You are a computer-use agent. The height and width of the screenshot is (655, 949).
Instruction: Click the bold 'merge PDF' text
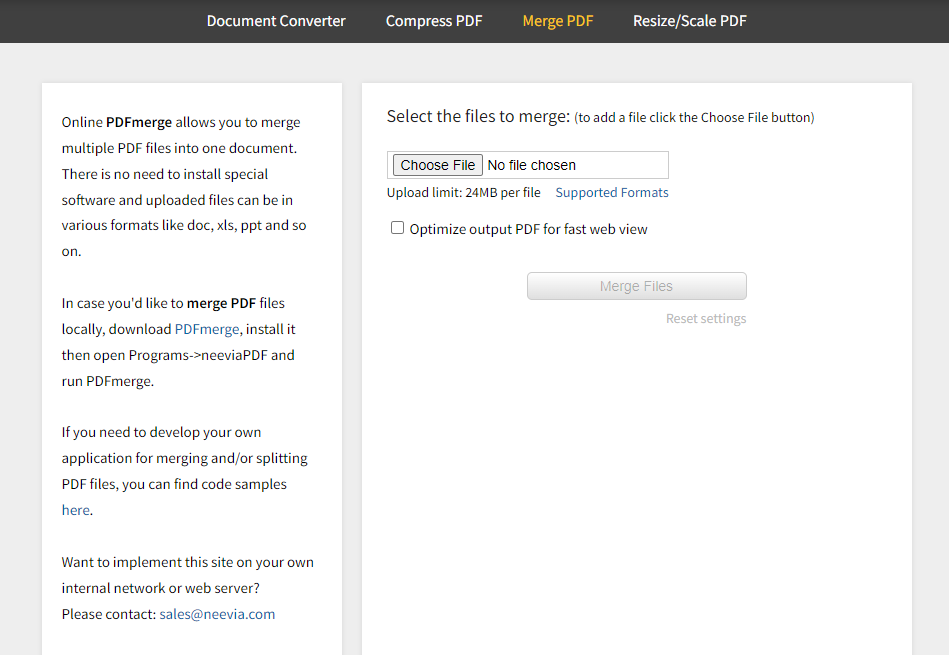click(221, 303)
